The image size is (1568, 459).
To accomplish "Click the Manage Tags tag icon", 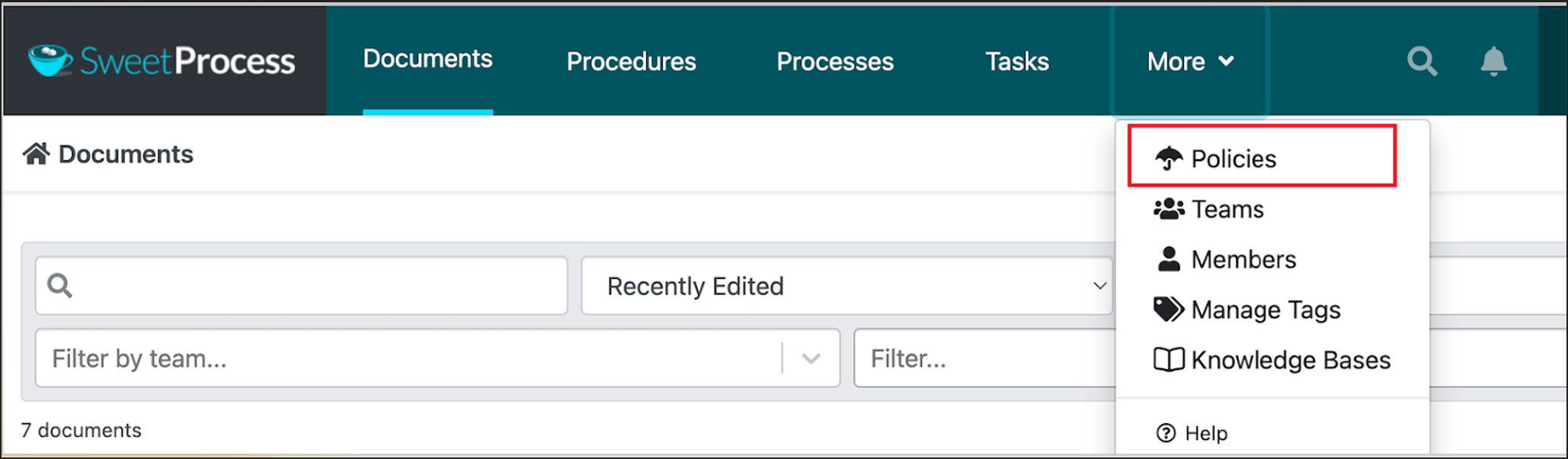I will (x=1168, y=310).
